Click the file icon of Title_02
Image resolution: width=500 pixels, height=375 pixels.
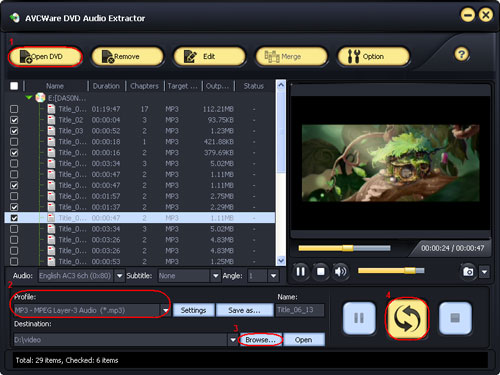click(x=51, y=120)
